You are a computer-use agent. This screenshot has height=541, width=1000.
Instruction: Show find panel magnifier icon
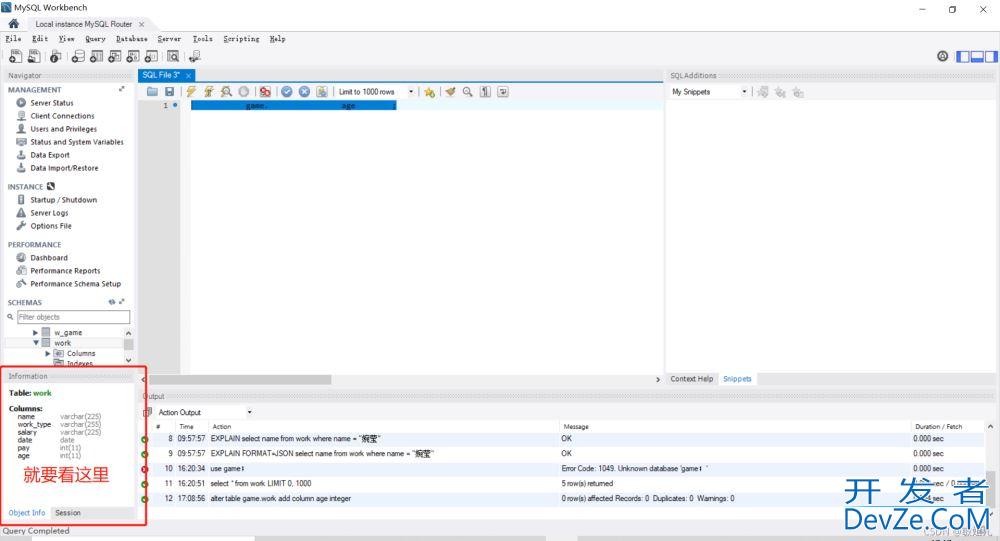467,92
